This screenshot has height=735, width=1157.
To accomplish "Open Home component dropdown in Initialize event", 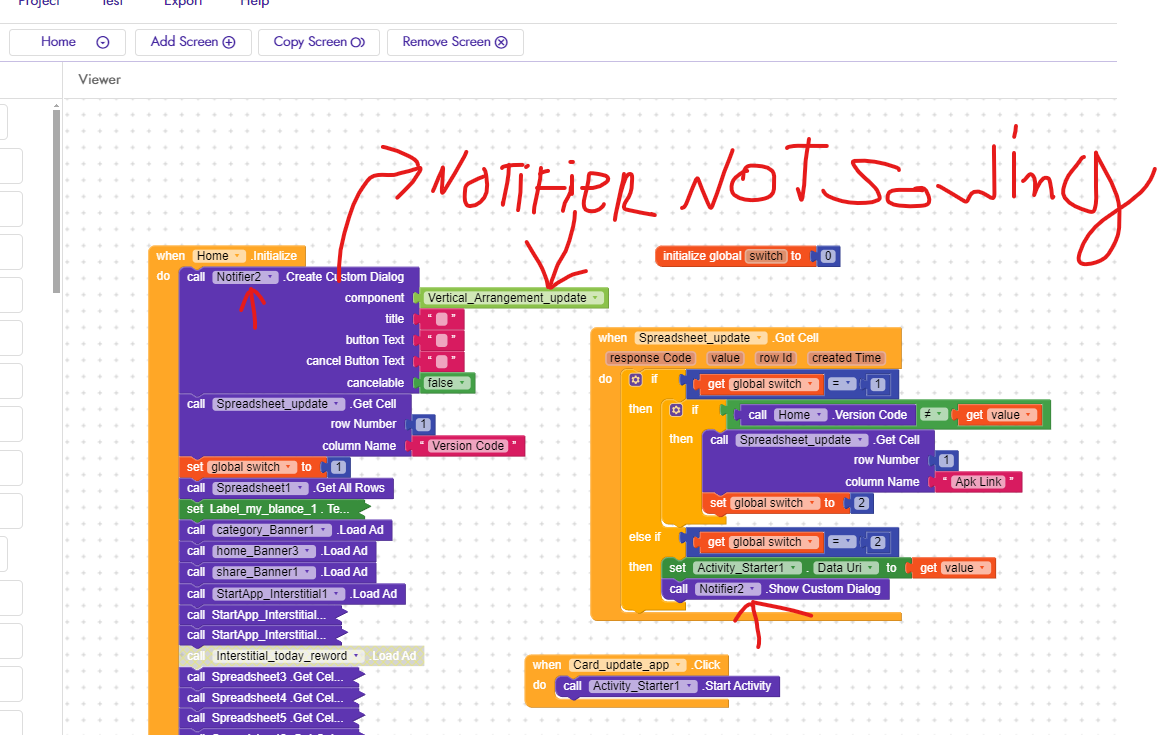I will pyautogui.click(x=218, y=256).
